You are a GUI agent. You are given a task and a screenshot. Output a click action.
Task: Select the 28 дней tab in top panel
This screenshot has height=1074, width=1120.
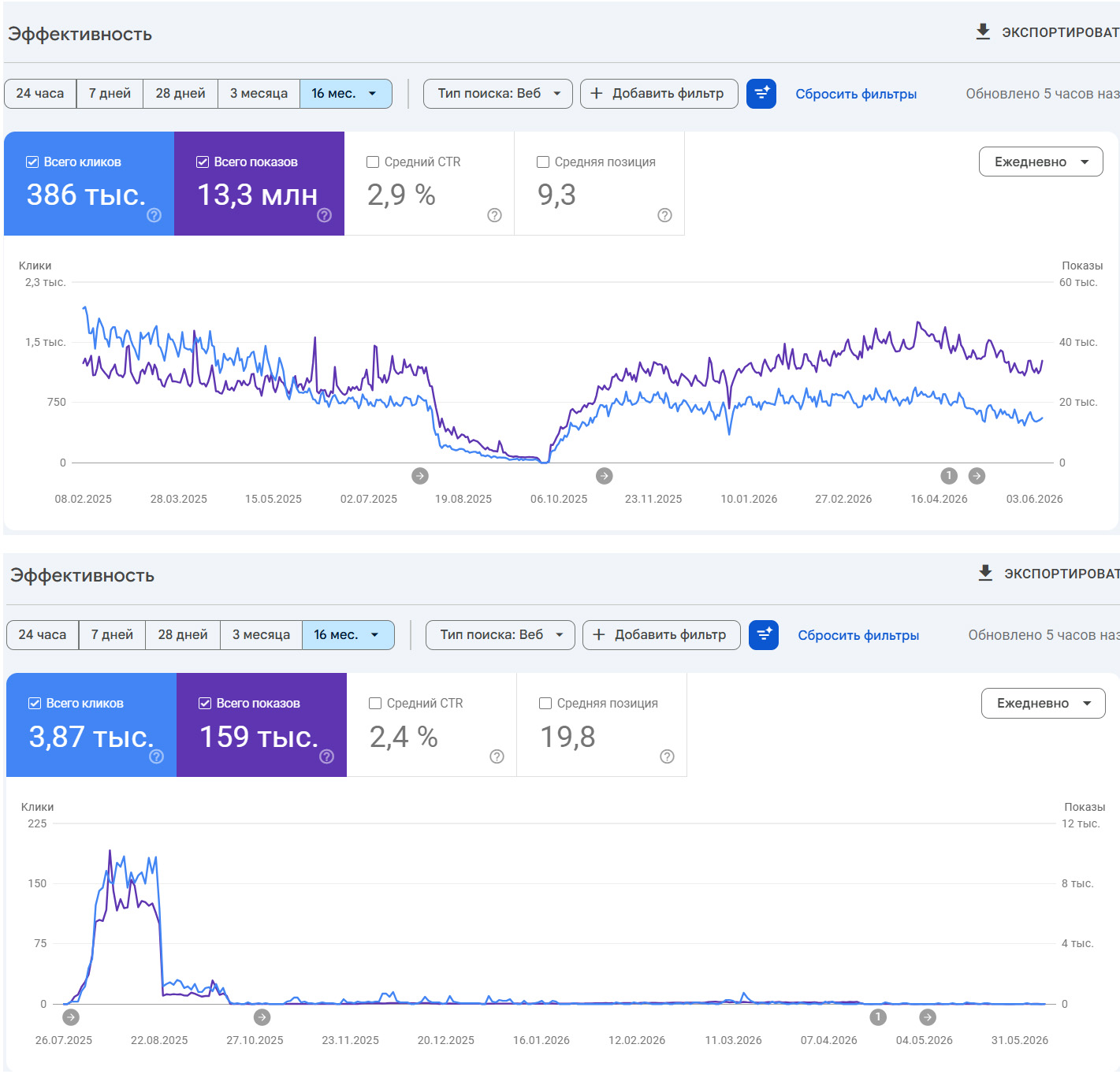(180, 94)
